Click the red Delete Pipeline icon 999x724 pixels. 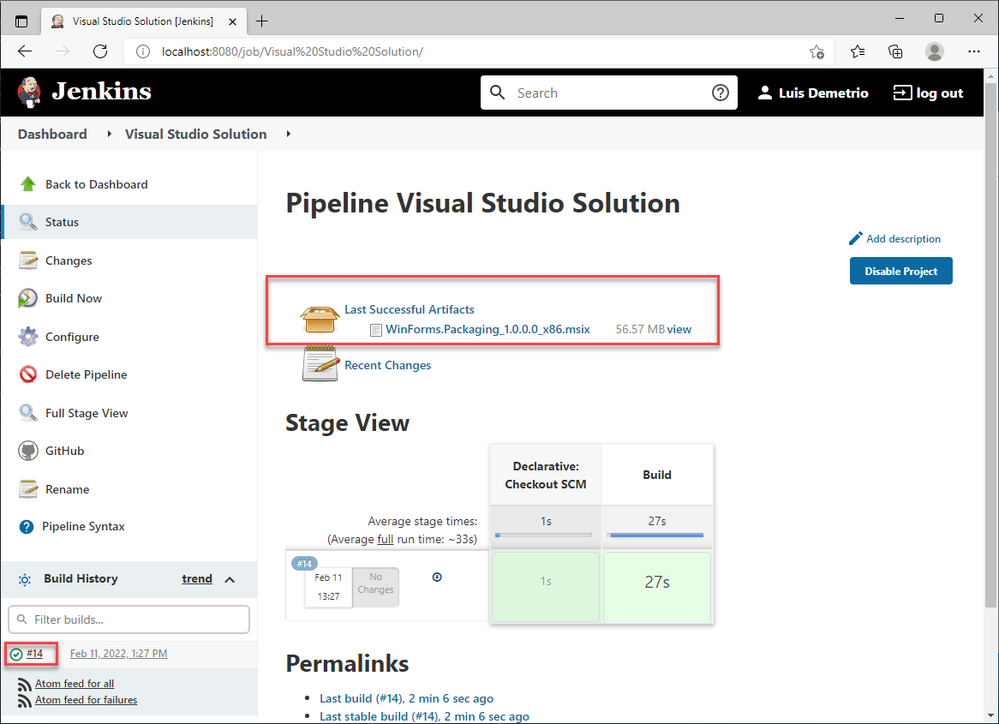tap(28, 374)
